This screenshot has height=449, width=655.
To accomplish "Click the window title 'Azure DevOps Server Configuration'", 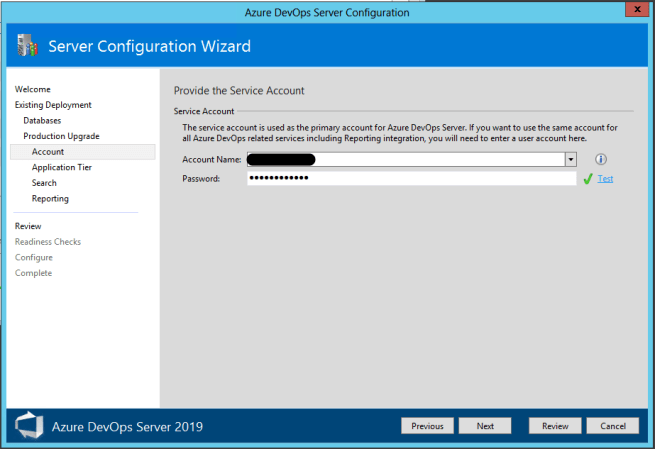I will [327, 13].
